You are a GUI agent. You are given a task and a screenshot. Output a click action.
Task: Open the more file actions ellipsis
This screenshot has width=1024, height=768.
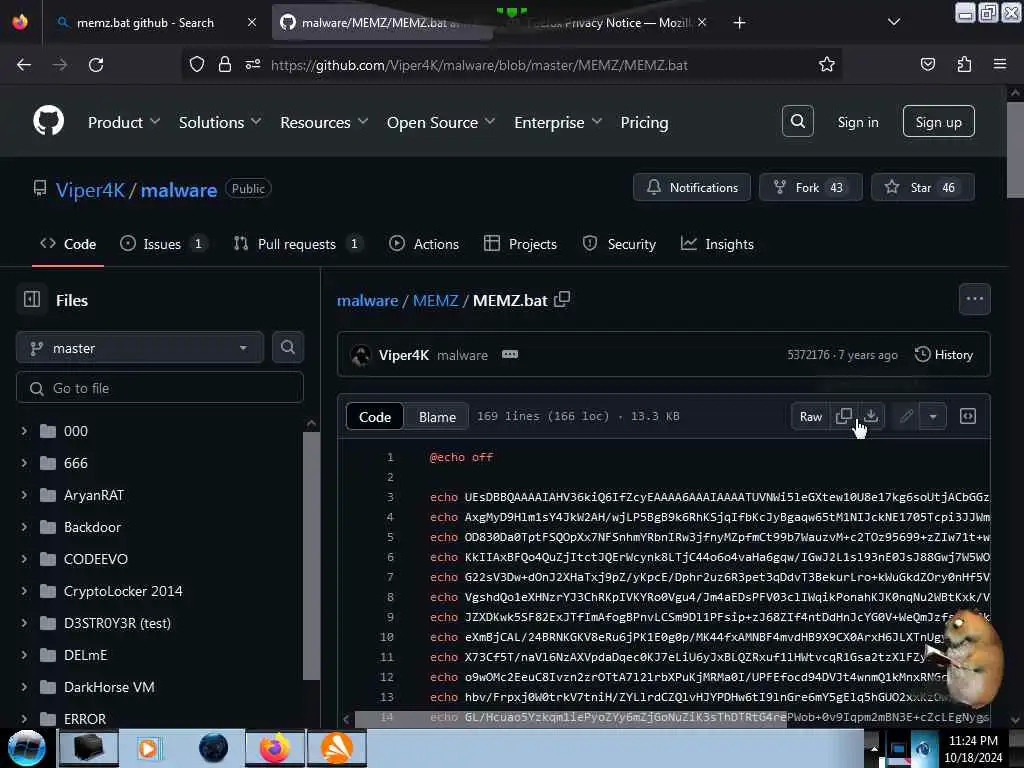point(974,299)
